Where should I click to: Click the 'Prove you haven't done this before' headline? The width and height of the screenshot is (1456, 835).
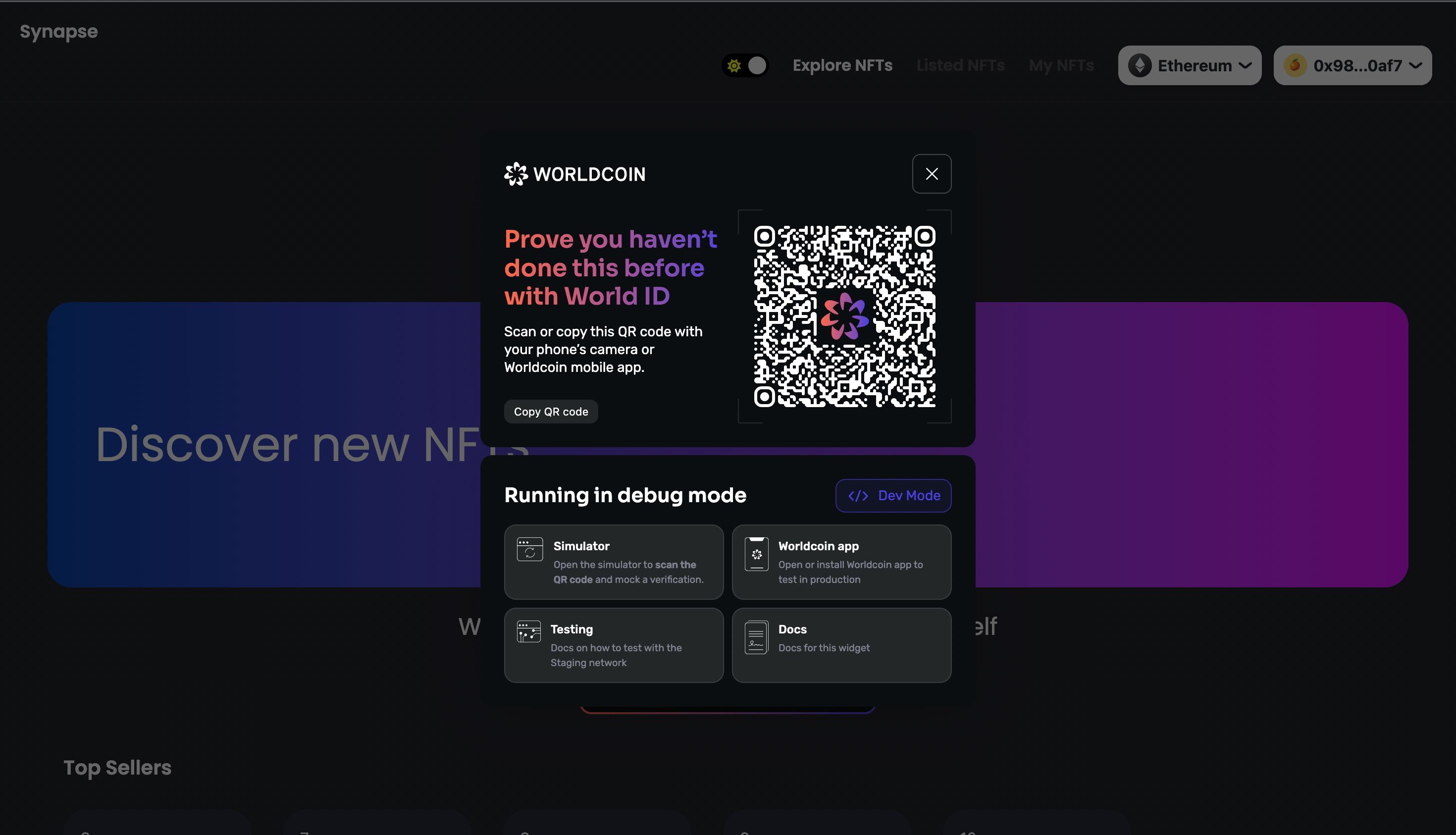point(610,267)
